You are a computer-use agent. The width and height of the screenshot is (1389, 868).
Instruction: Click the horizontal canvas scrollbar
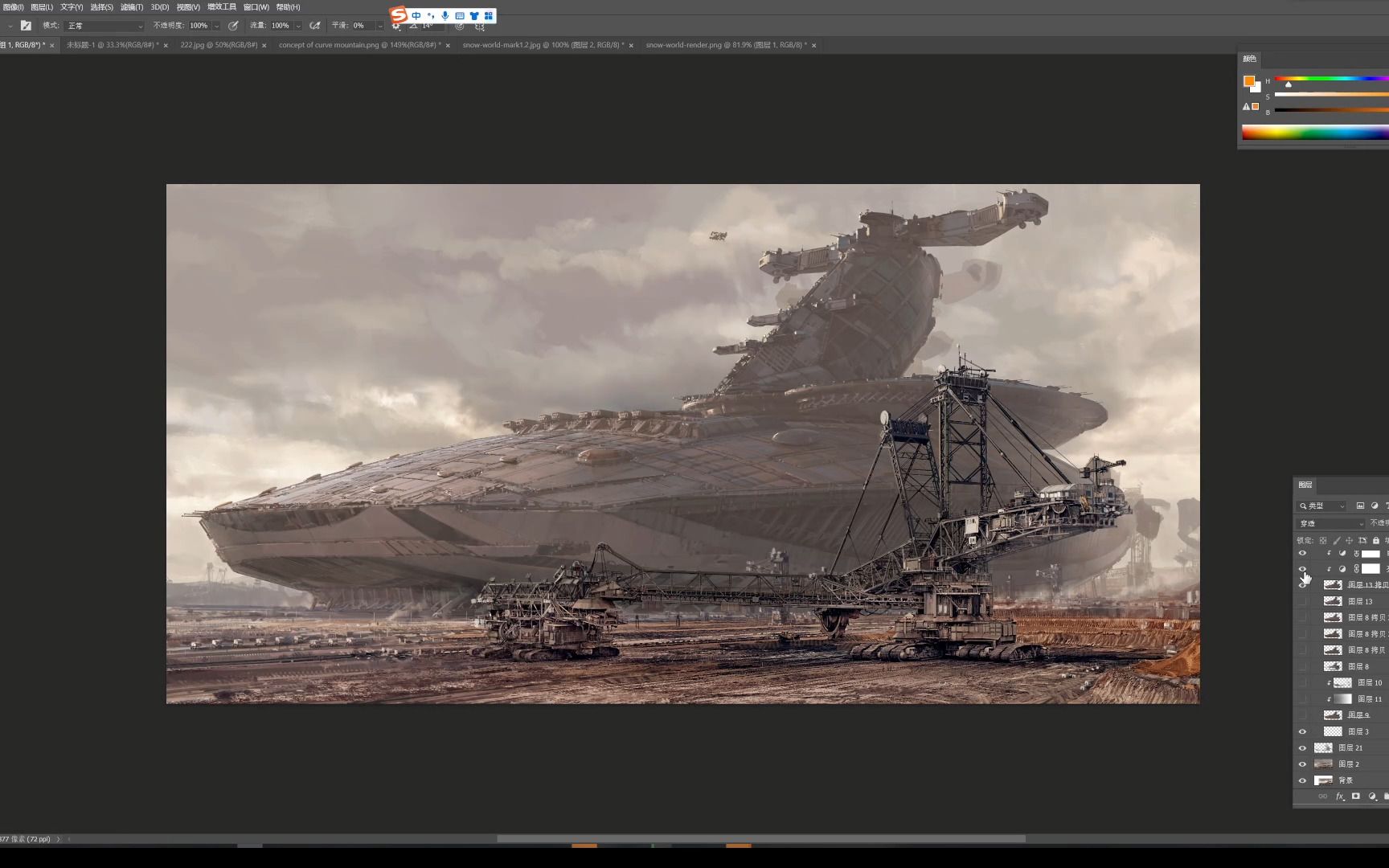pos(760,839)
